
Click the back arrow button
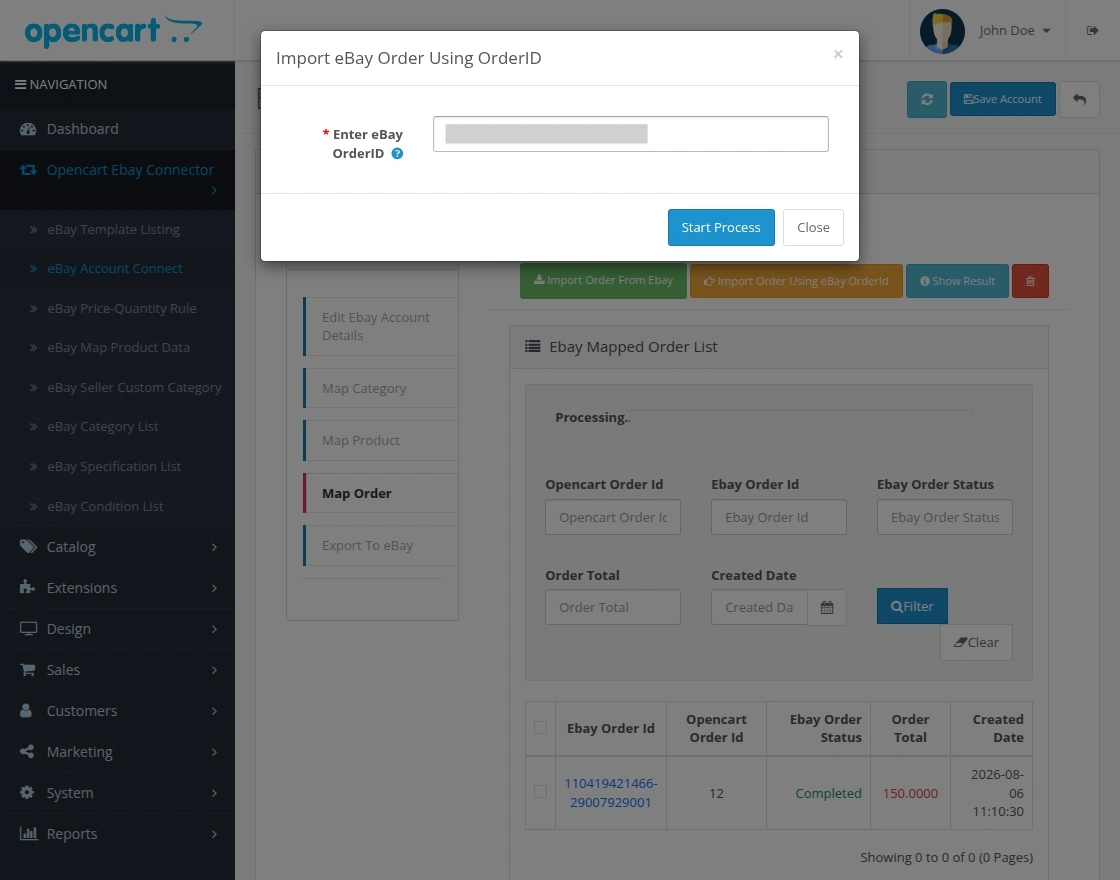pos(1079,99)
